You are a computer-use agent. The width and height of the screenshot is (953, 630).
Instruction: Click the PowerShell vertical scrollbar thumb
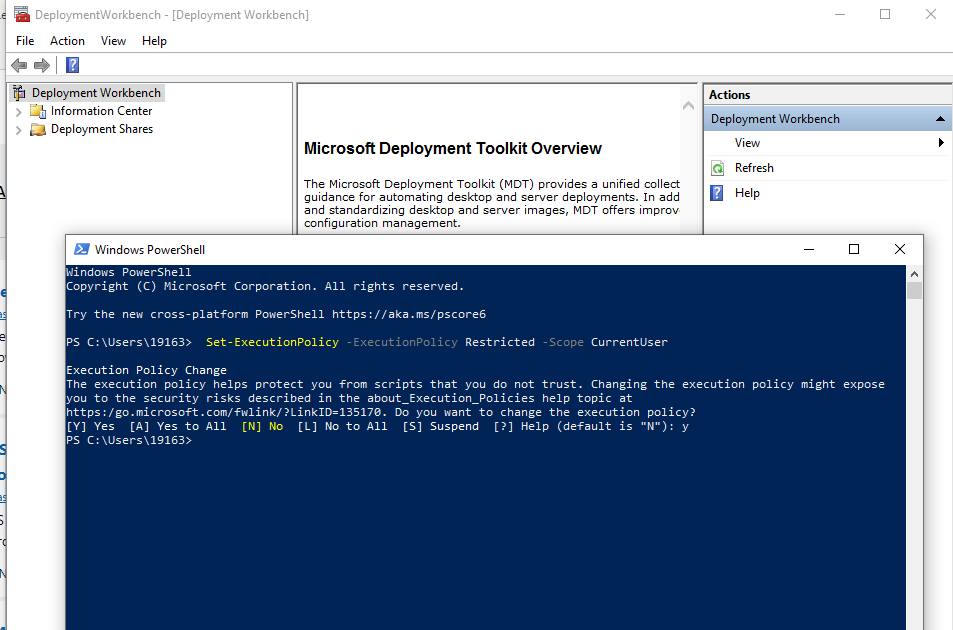point(914,290)
